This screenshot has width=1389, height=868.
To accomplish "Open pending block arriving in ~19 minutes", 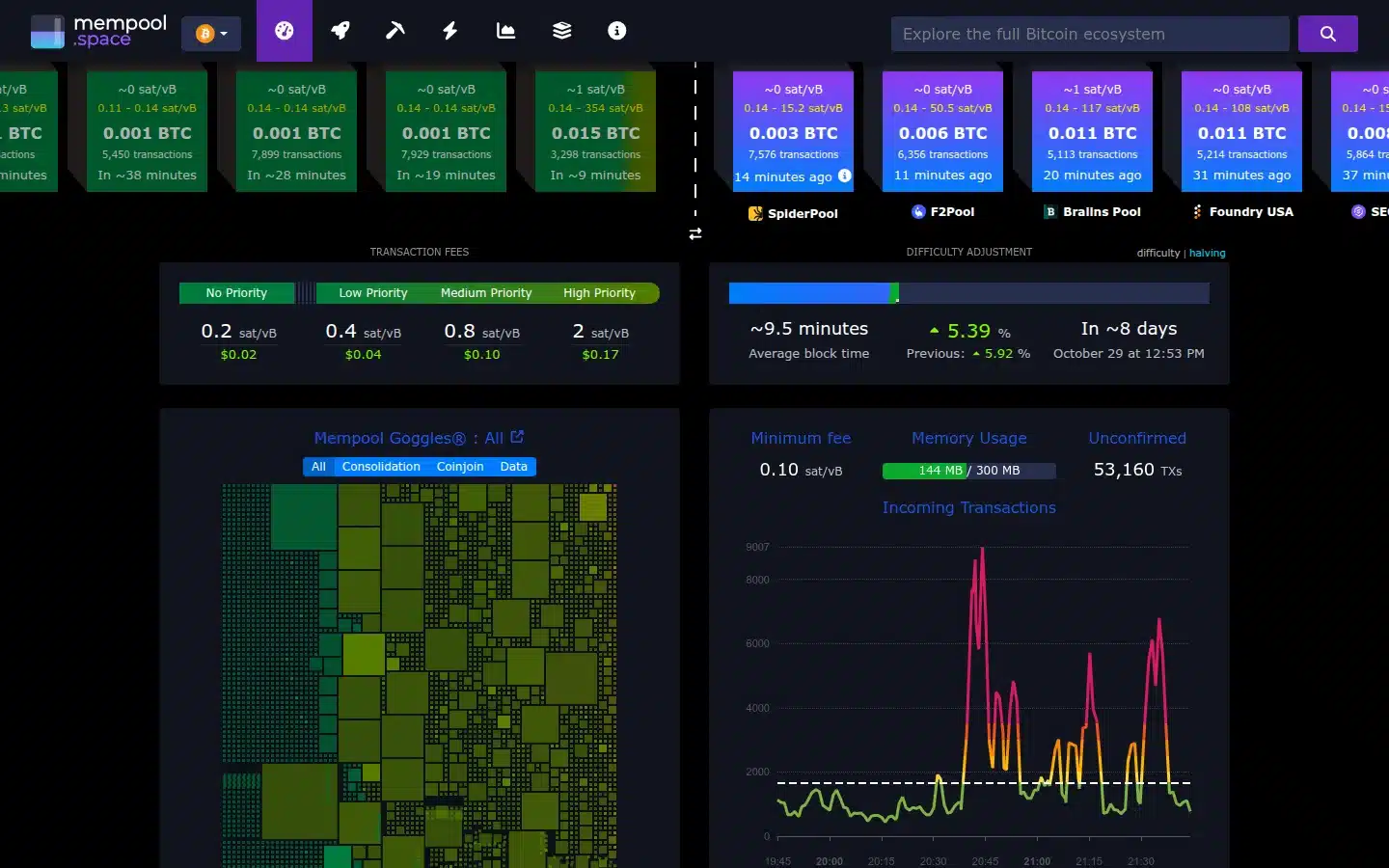I will [x=446, y=131].
